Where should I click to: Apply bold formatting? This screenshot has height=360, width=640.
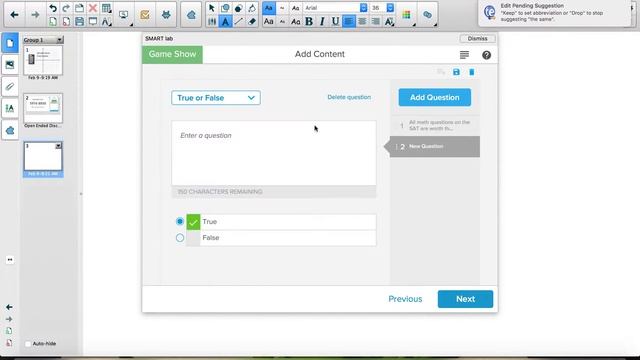[x=309, y=22]
